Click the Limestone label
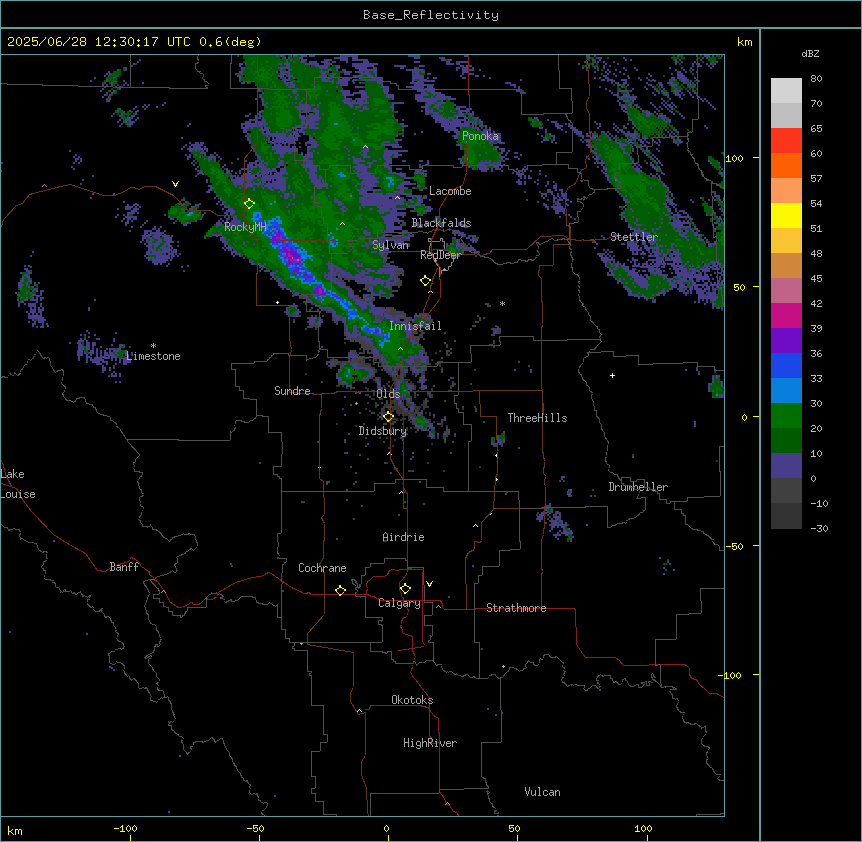This screenshot has width=862, height=842. [x=153, y=356]
